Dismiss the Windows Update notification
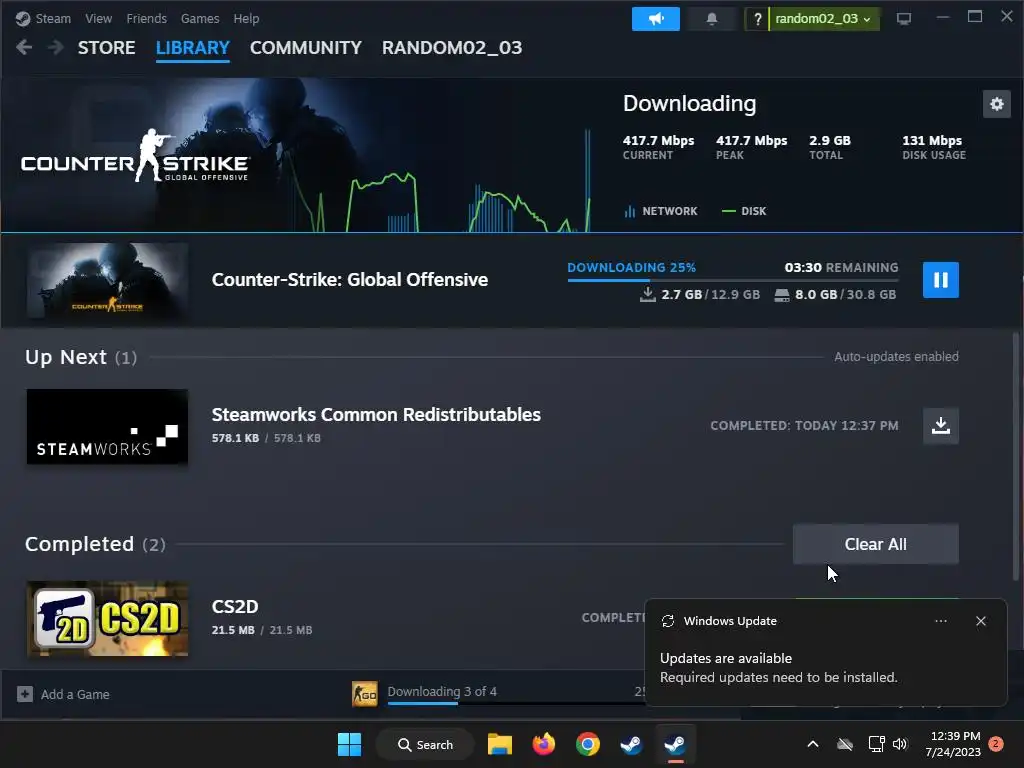 (x=980, y=621)
